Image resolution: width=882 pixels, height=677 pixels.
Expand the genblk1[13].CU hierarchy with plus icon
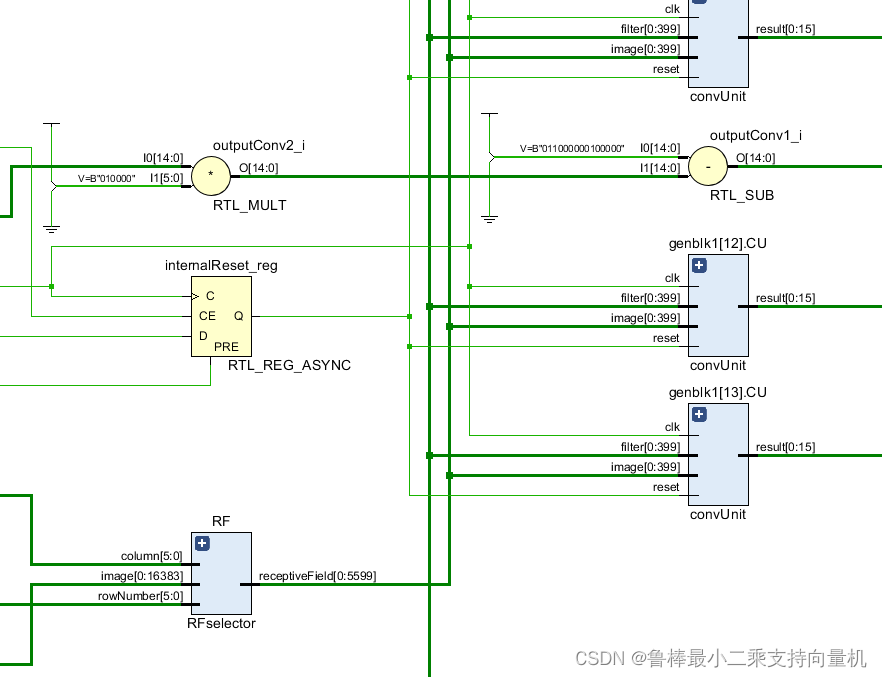click(x=699, y=414)
